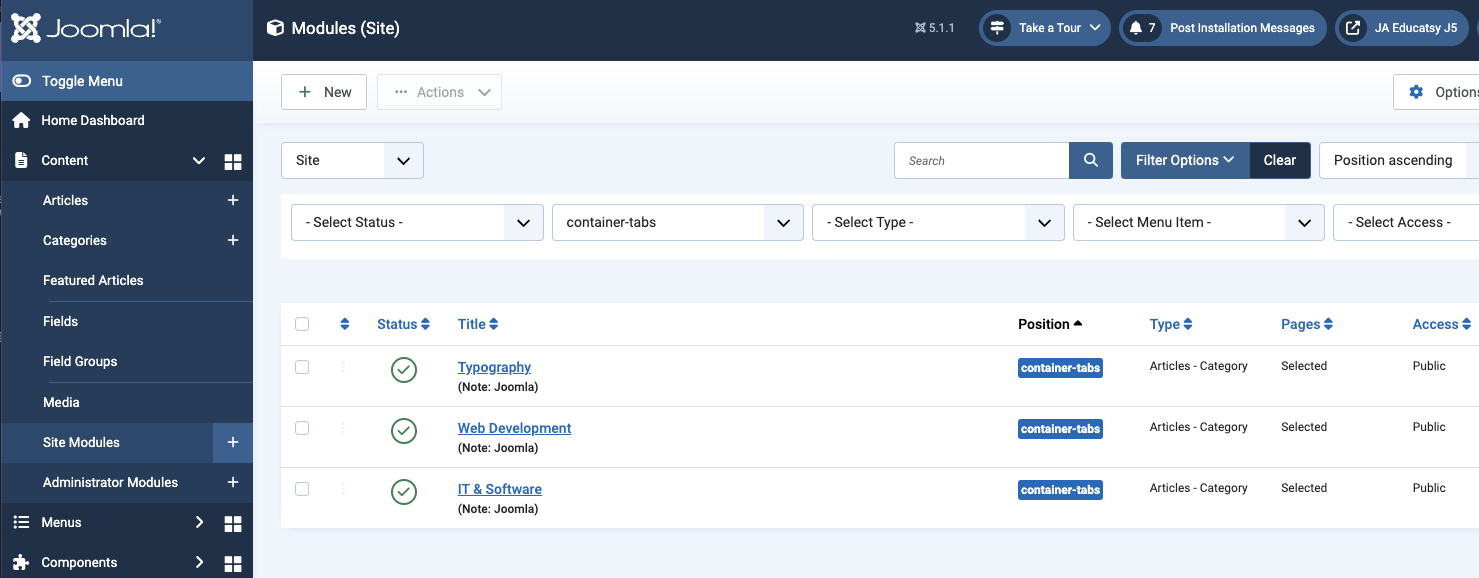Tick the checkbox for Web Development row
Image resolution: width=1479 pixels, height=578 pixels.
(x=302, y=428)
